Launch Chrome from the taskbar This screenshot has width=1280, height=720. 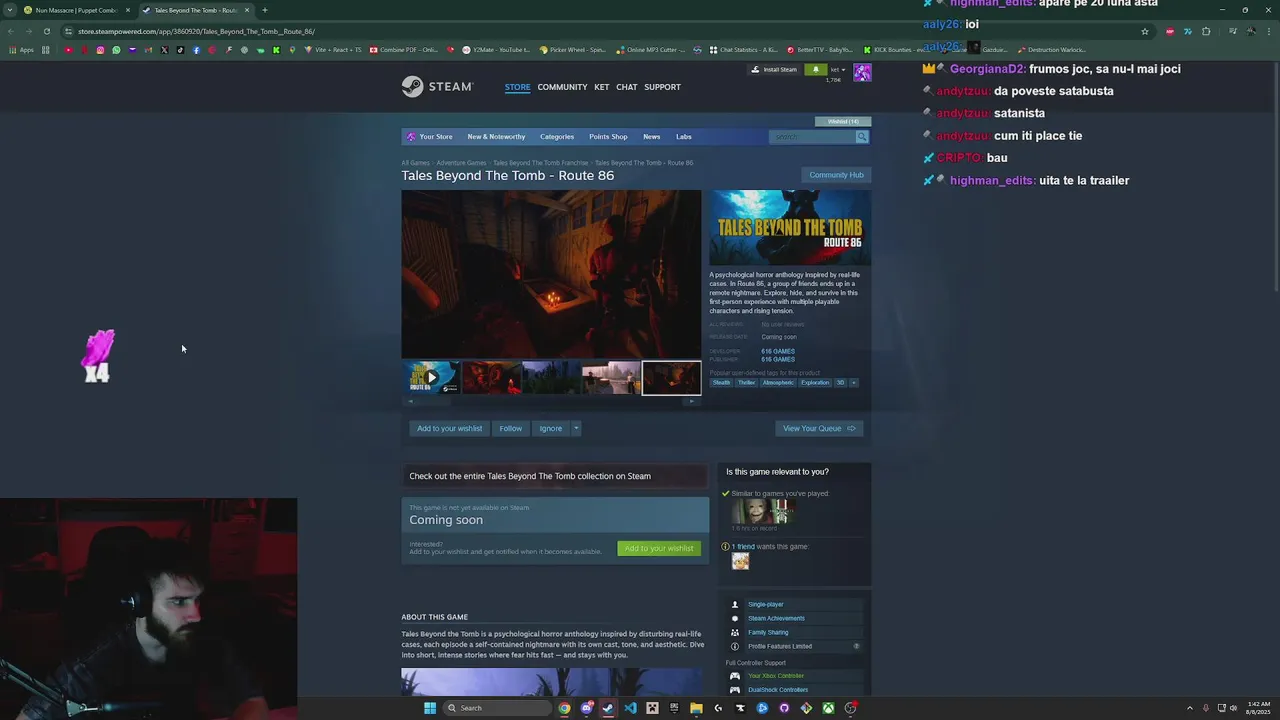click(x=564, y=708)
